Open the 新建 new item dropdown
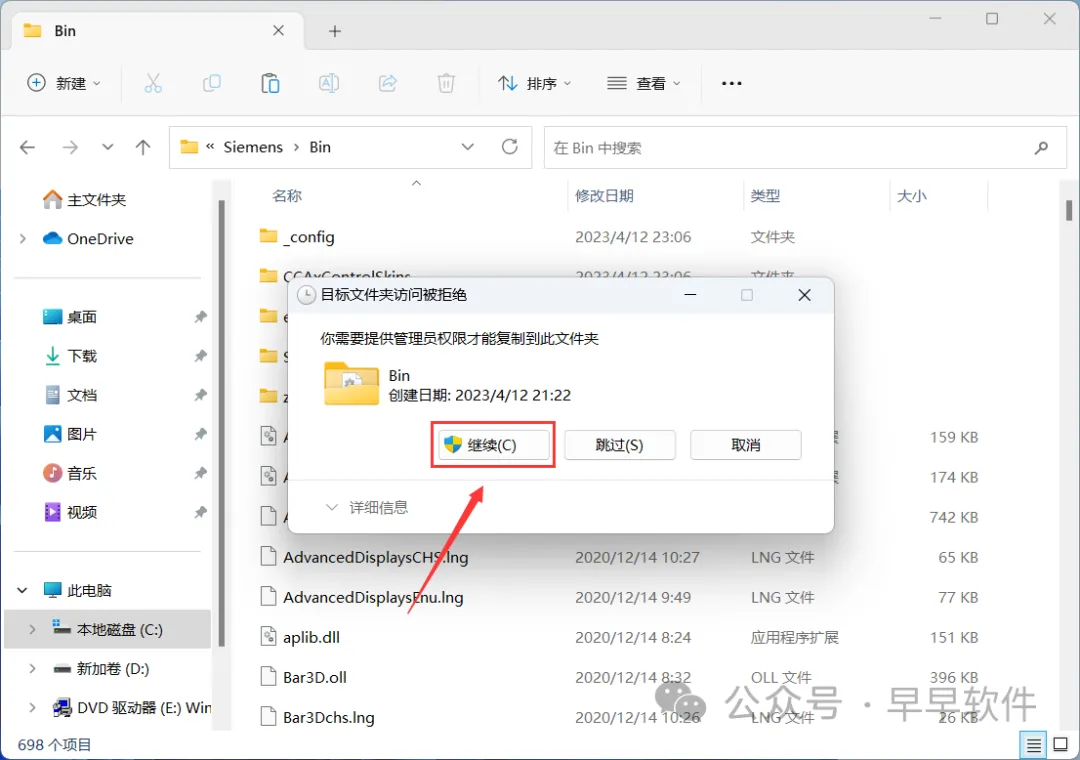 click(x=64, y=83)
